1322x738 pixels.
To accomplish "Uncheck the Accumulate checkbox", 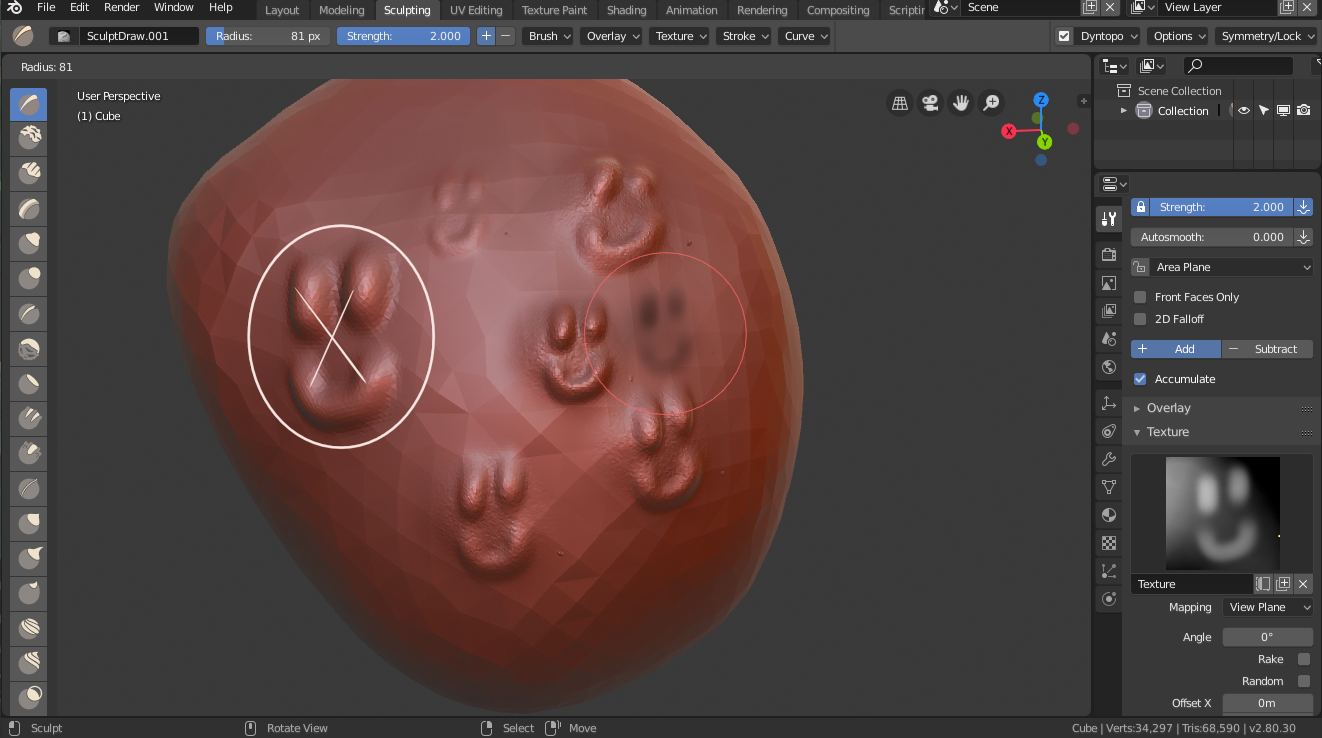I will click(1140, 379).
